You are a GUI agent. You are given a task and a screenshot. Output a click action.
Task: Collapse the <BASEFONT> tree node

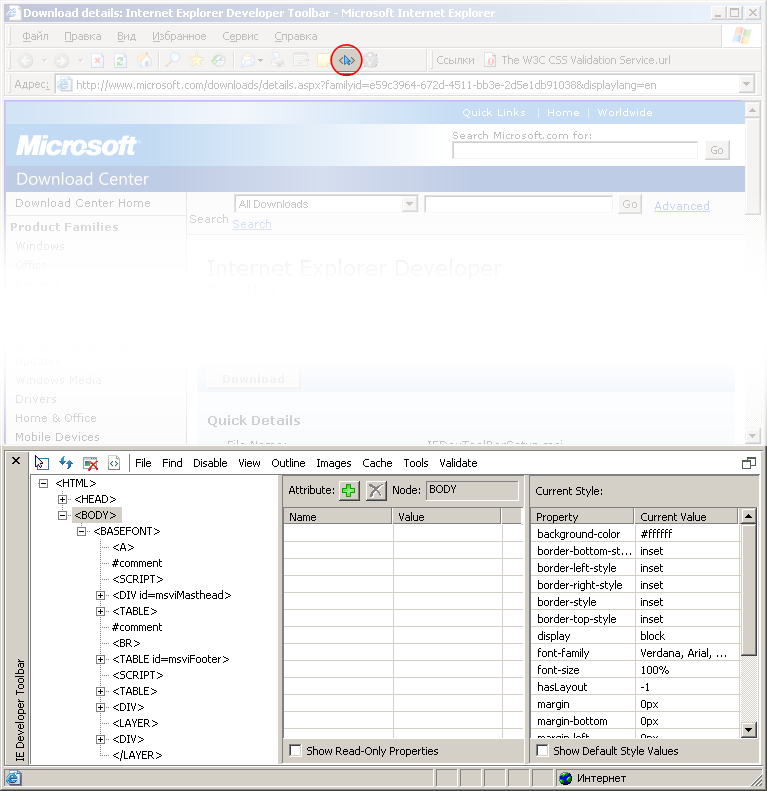81,531
